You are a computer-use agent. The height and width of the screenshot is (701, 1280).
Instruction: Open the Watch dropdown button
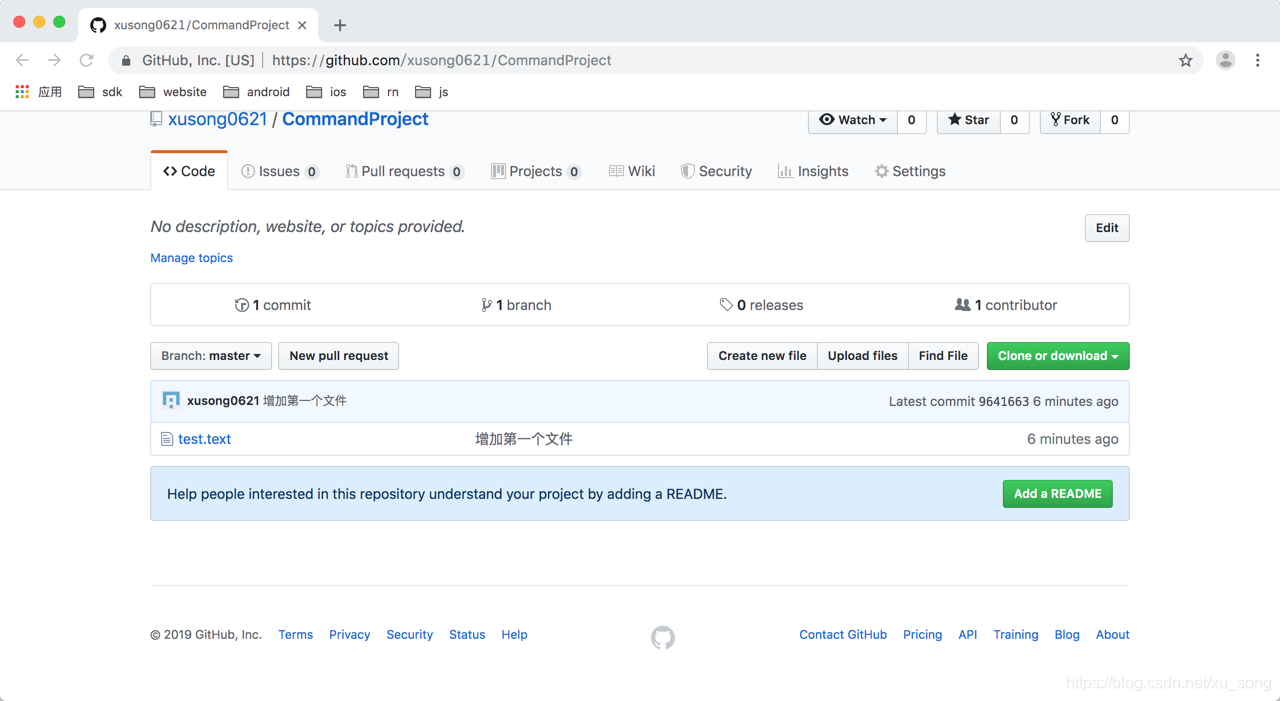(853, 120)
